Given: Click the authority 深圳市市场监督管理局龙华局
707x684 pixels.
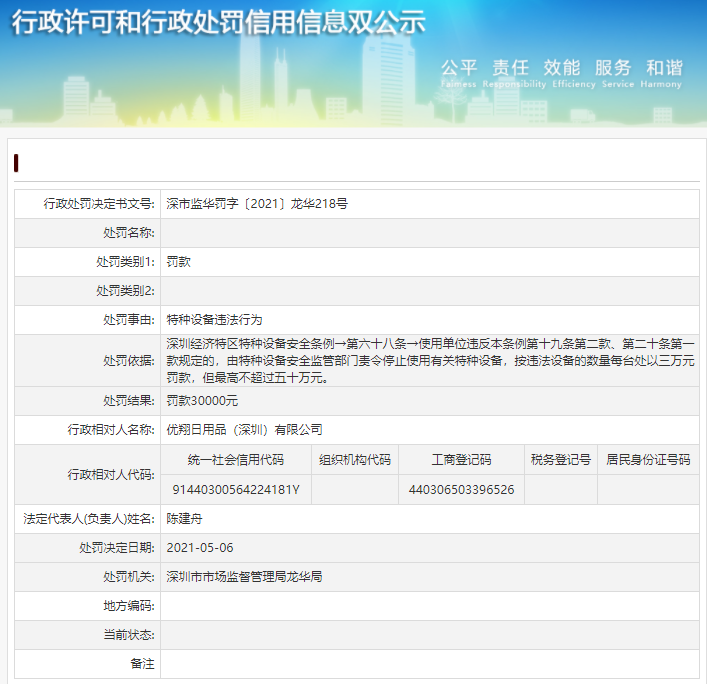Looking at the screenshot, I should coord(244,577).
